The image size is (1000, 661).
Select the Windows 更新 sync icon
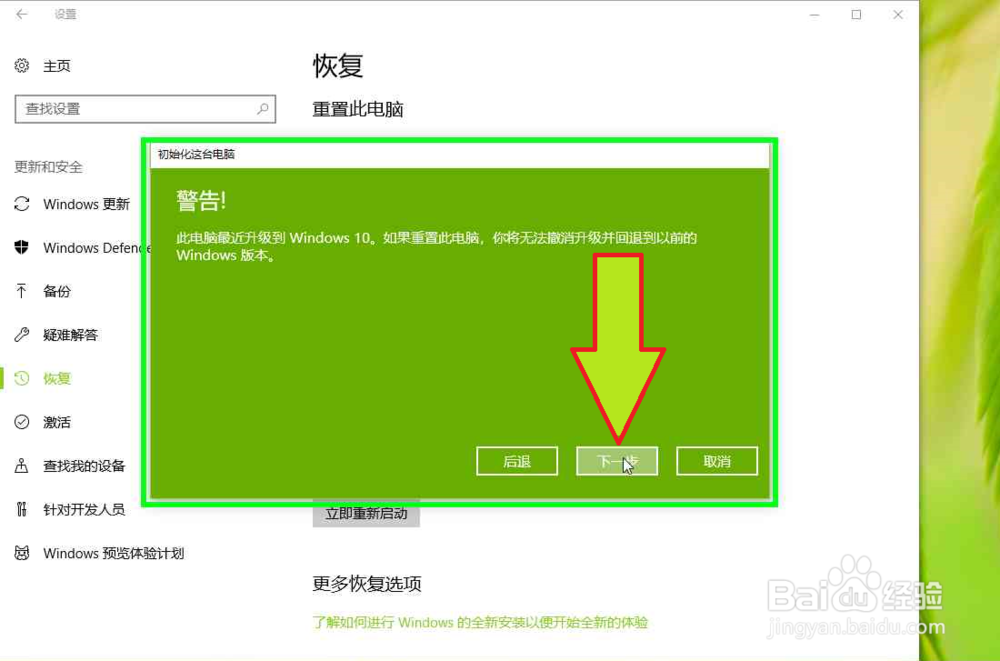pos(20,204)
